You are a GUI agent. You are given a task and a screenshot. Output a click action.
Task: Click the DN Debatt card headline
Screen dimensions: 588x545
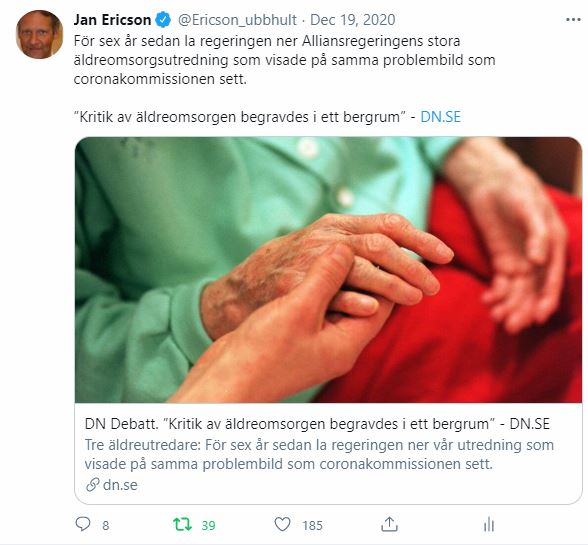coord(317,424)
